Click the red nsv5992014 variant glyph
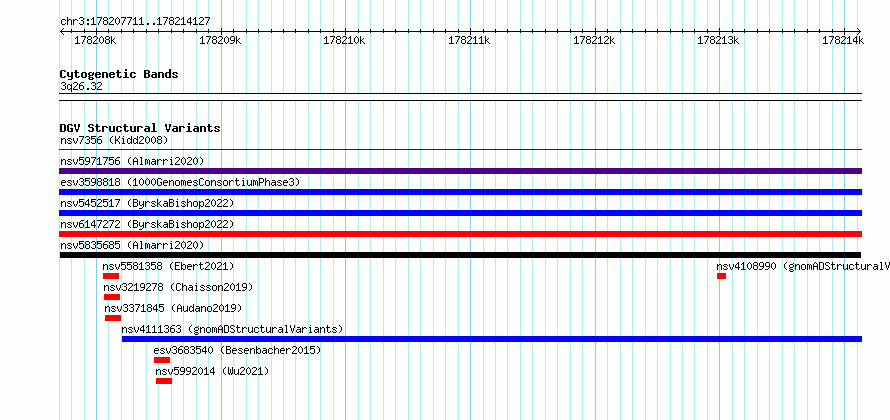This screenshot has height=420, width=890. point(164,381)
